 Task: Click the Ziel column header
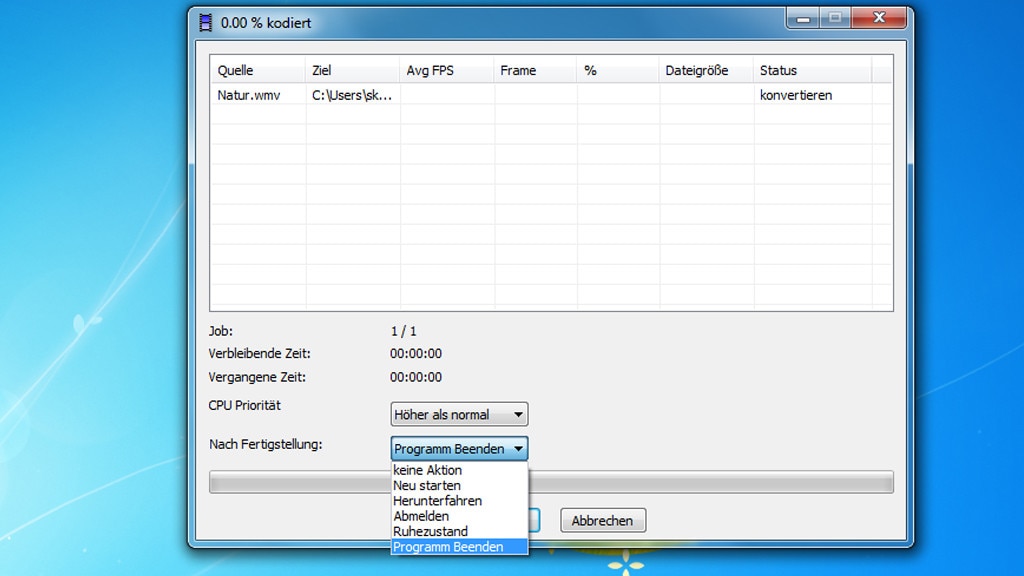(x=352, y=70)
